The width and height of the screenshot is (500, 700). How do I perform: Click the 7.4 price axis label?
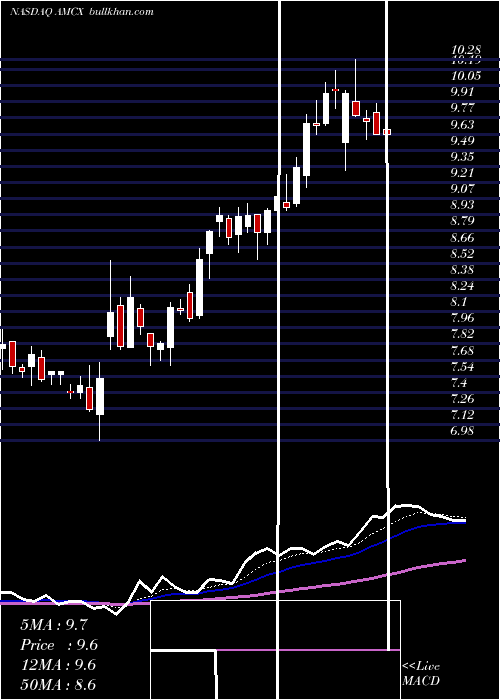tap(459, 383)
